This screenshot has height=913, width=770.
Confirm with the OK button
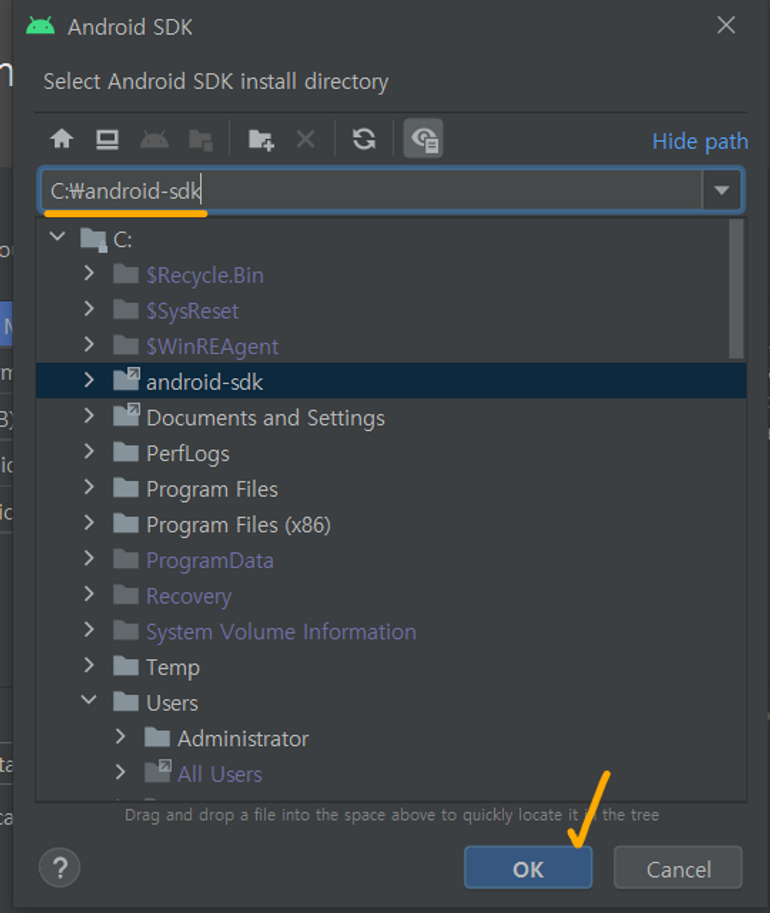click(x=528, y=868)
